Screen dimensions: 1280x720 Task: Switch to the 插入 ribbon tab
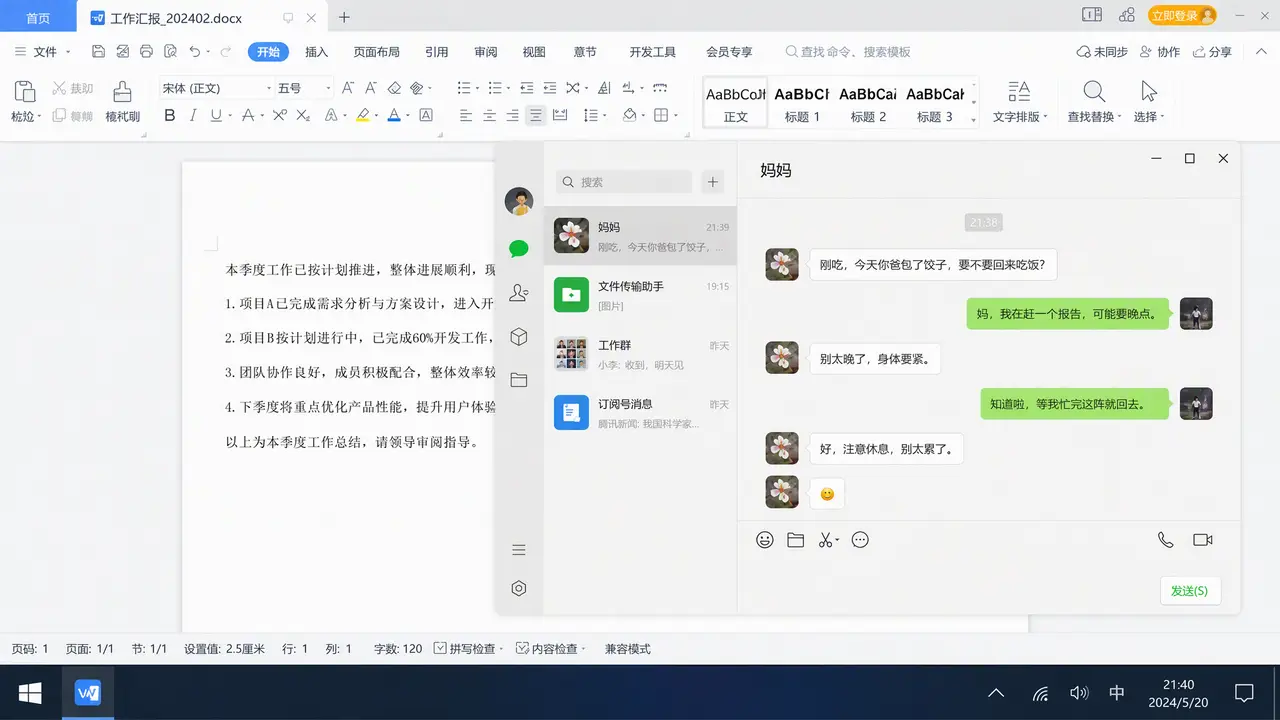click(316, 52)
